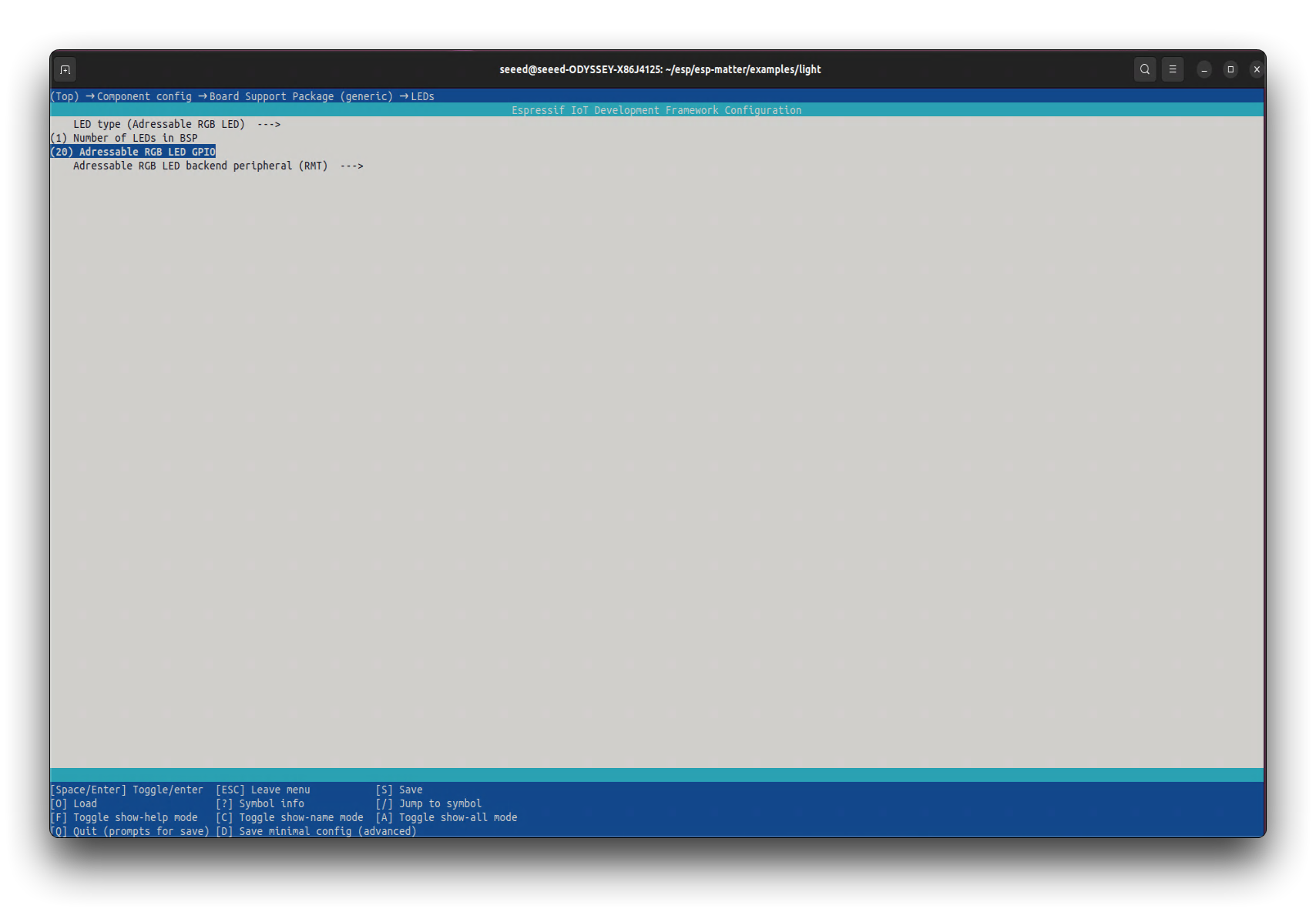Click the [ESC] Leave menu hint
Image resolution: width=1316 pixels, height=912 pixels.
pyautogui.click(x=263, y=790)
